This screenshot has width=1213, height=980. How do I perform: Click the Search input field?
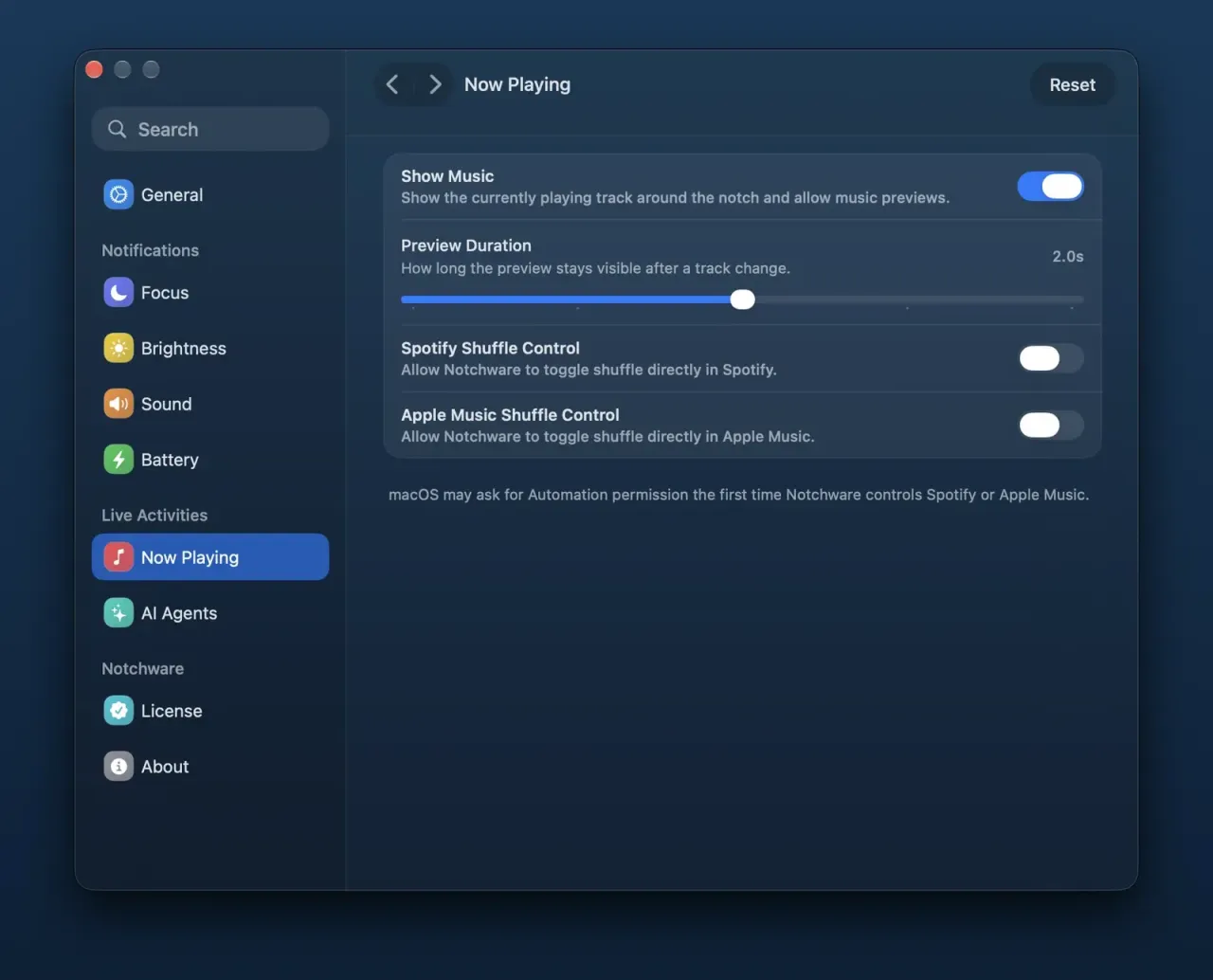[x=210, y=129]
